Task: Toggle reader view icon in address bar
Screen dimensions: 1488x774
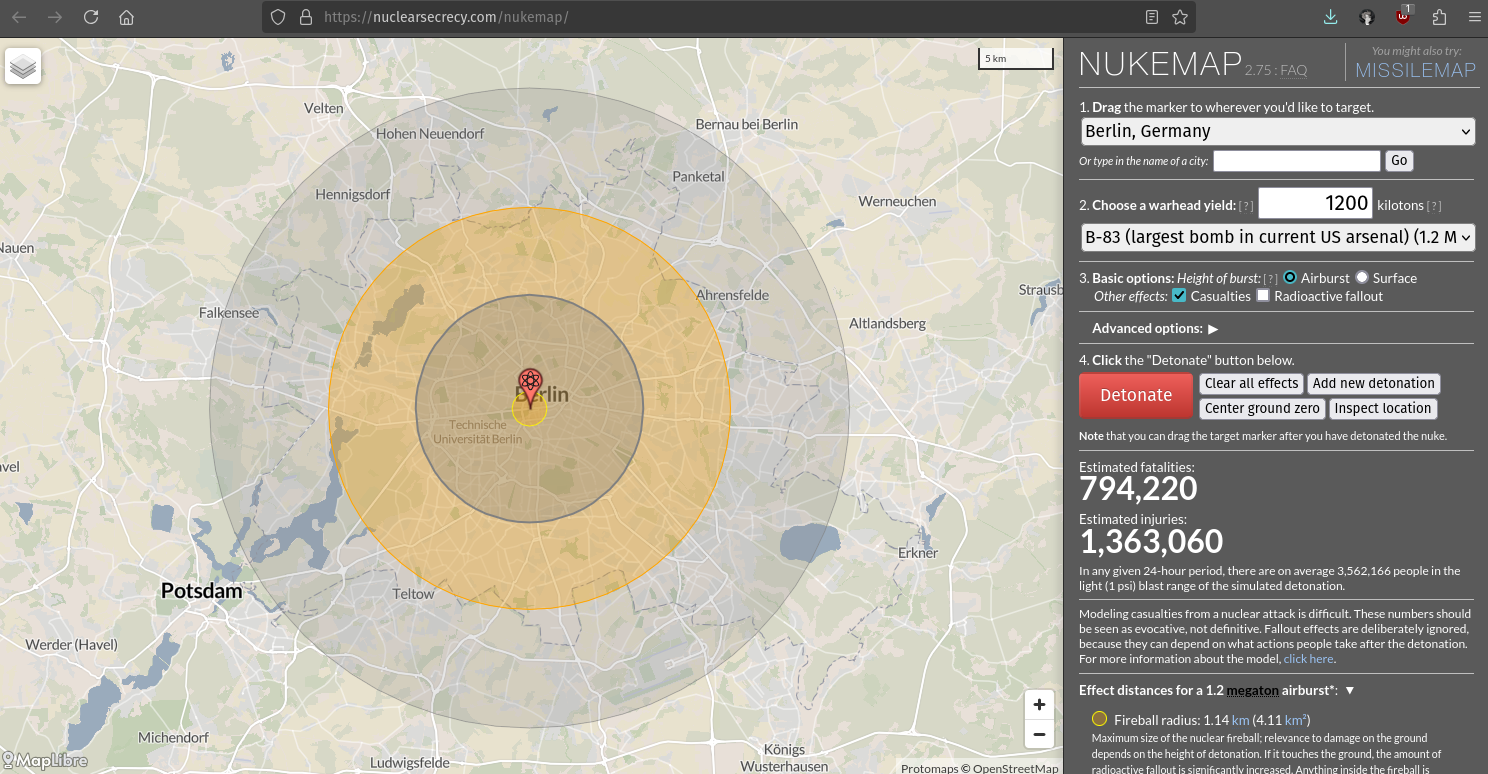Action: (1152, 17)
